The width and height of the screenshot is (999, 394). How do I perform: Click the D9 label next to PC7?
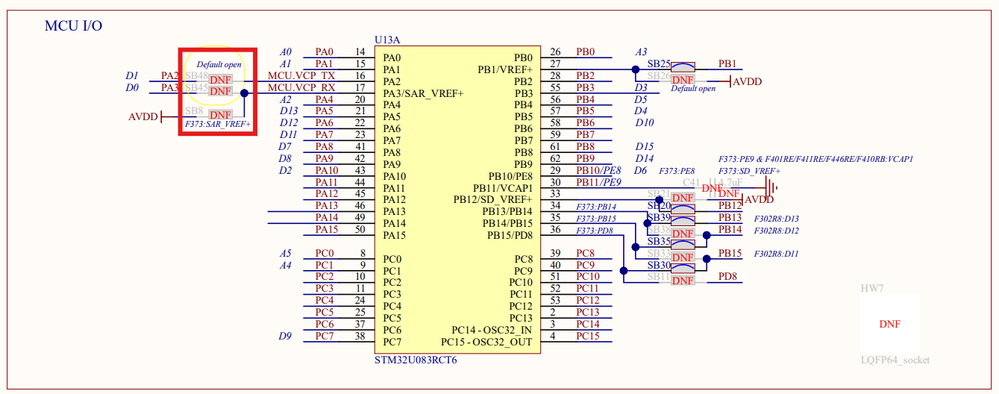[285, 336]
